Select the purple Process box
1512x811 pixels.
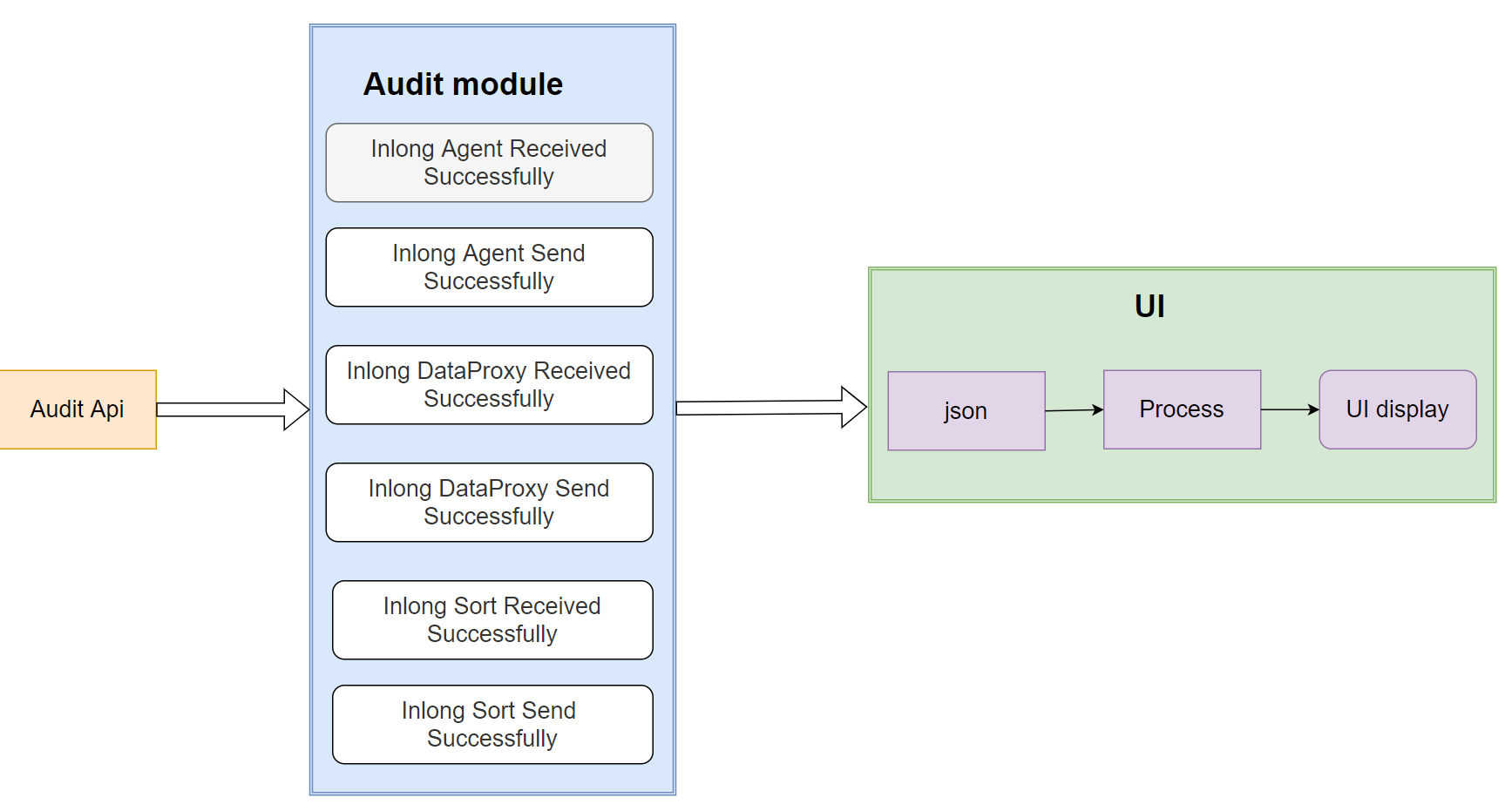(x=1182, y=409)
